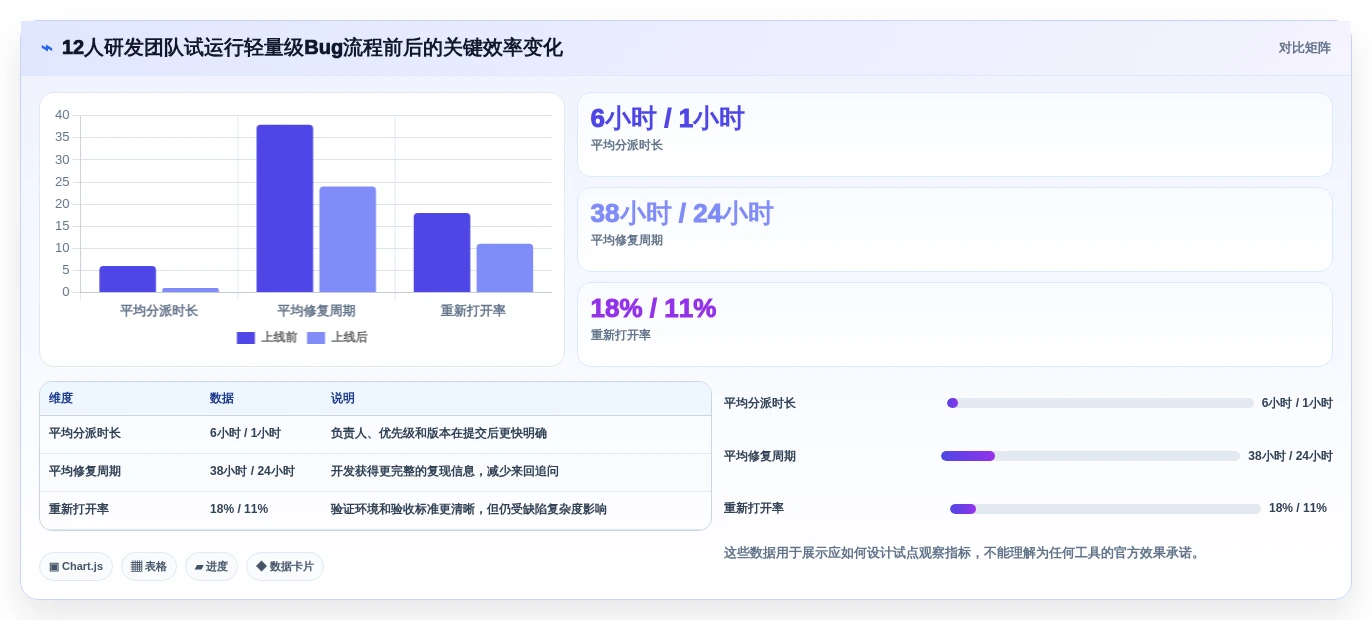Click the disclaimer note starting with 这些数据用于
Viewport: 1372px width, 620px height.
tap(964, 553)
